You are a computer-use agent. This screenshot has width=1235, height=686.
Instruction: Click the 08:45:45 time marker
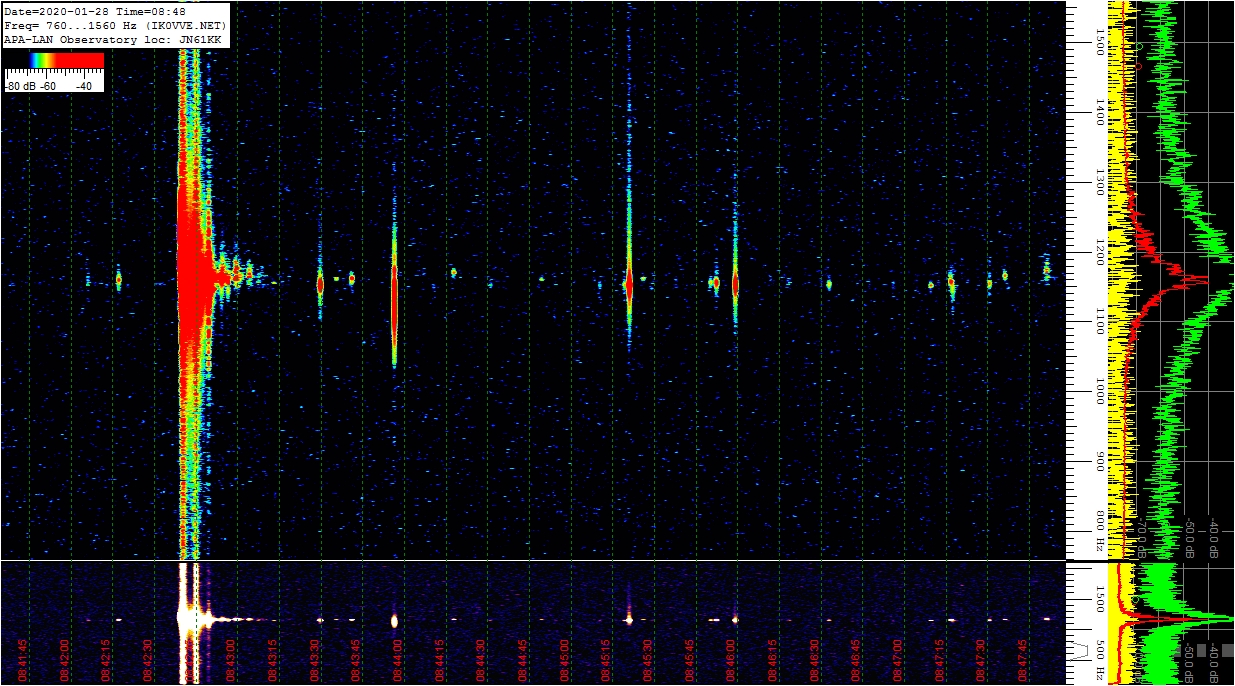(x=689, y=660)
